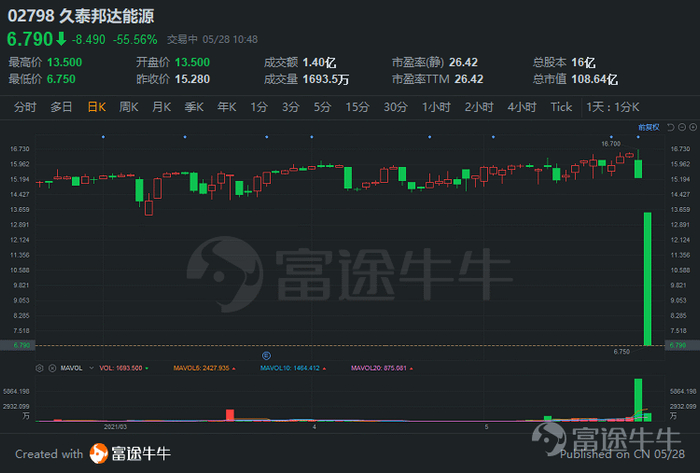Select the 日K daily candlestick tab
Image resolution: width=700 pixels, height=473 pixels.
[x=96, y=107]
